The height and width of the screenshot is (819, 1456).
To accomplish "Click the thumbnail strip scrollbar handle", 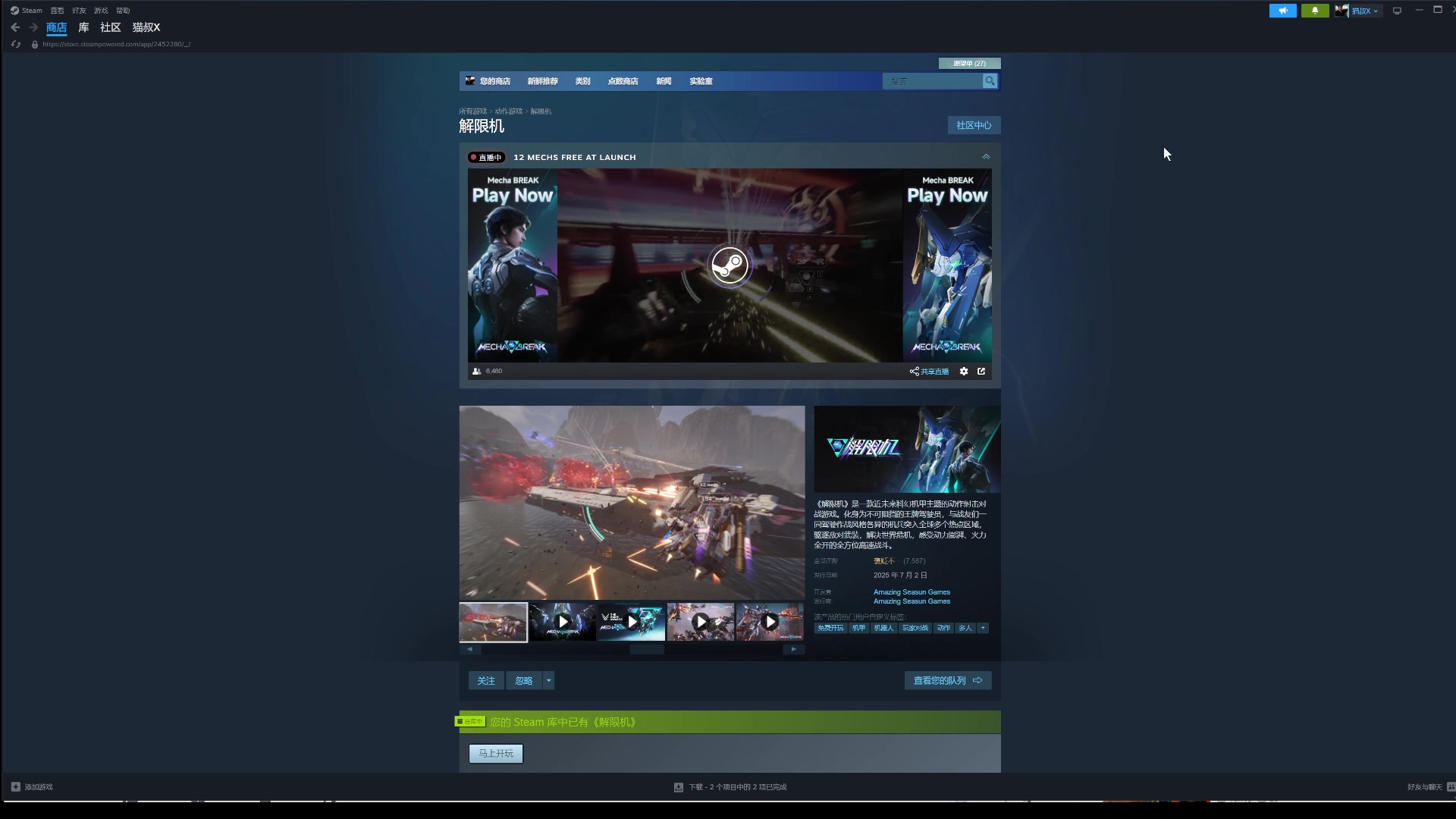I will 647,649.
